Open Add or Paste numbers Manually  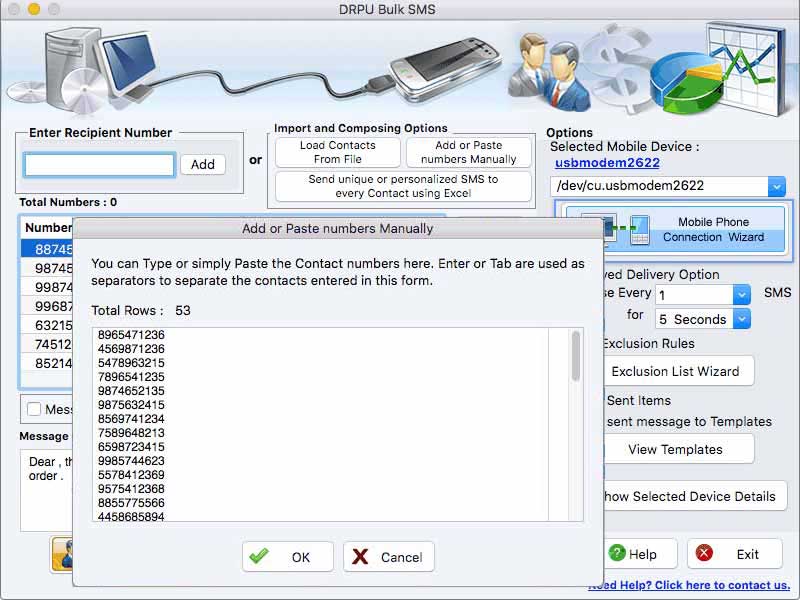coord(469,150)
